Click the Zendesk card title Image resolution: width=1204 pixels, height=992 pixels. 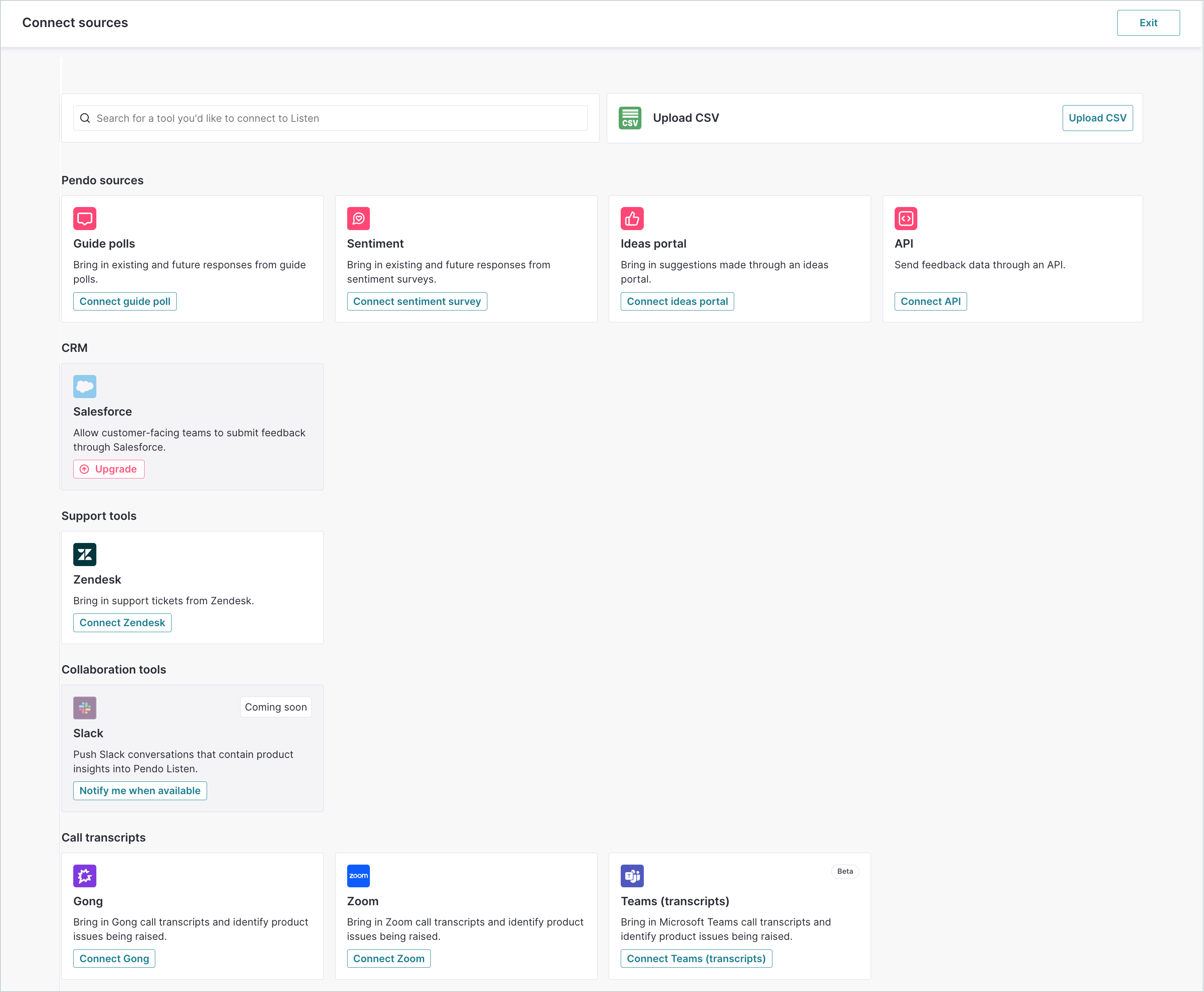pos(97,580)
